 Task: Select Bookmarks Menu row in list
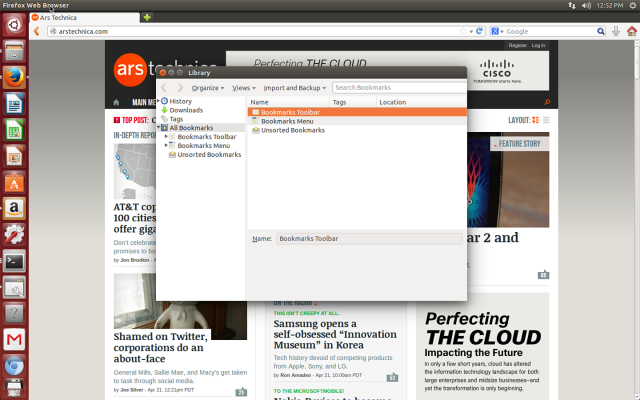[x=357, y=121]
